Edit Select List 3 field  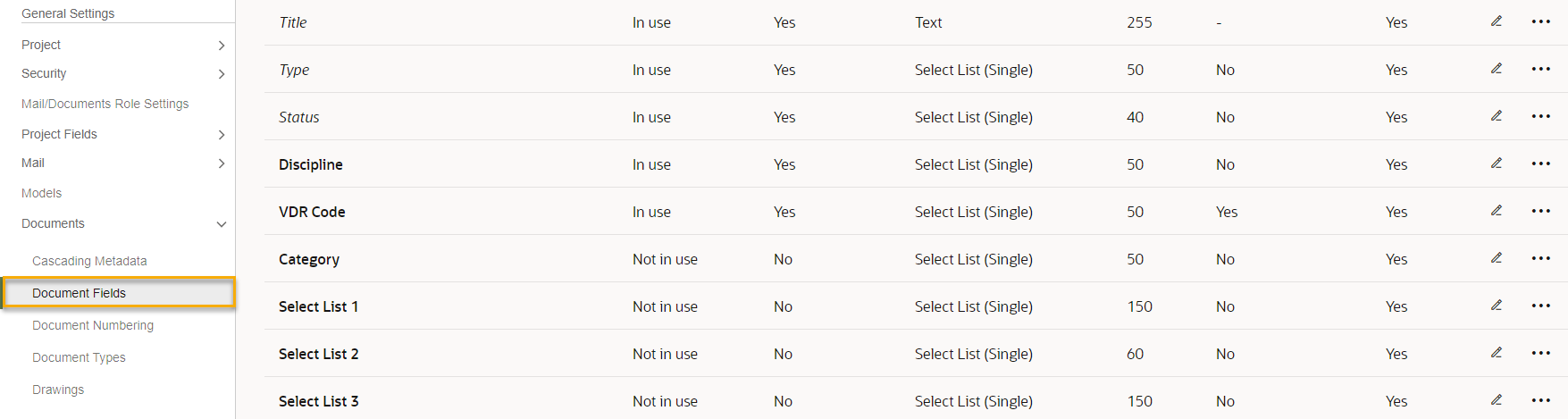point(1497,400)
